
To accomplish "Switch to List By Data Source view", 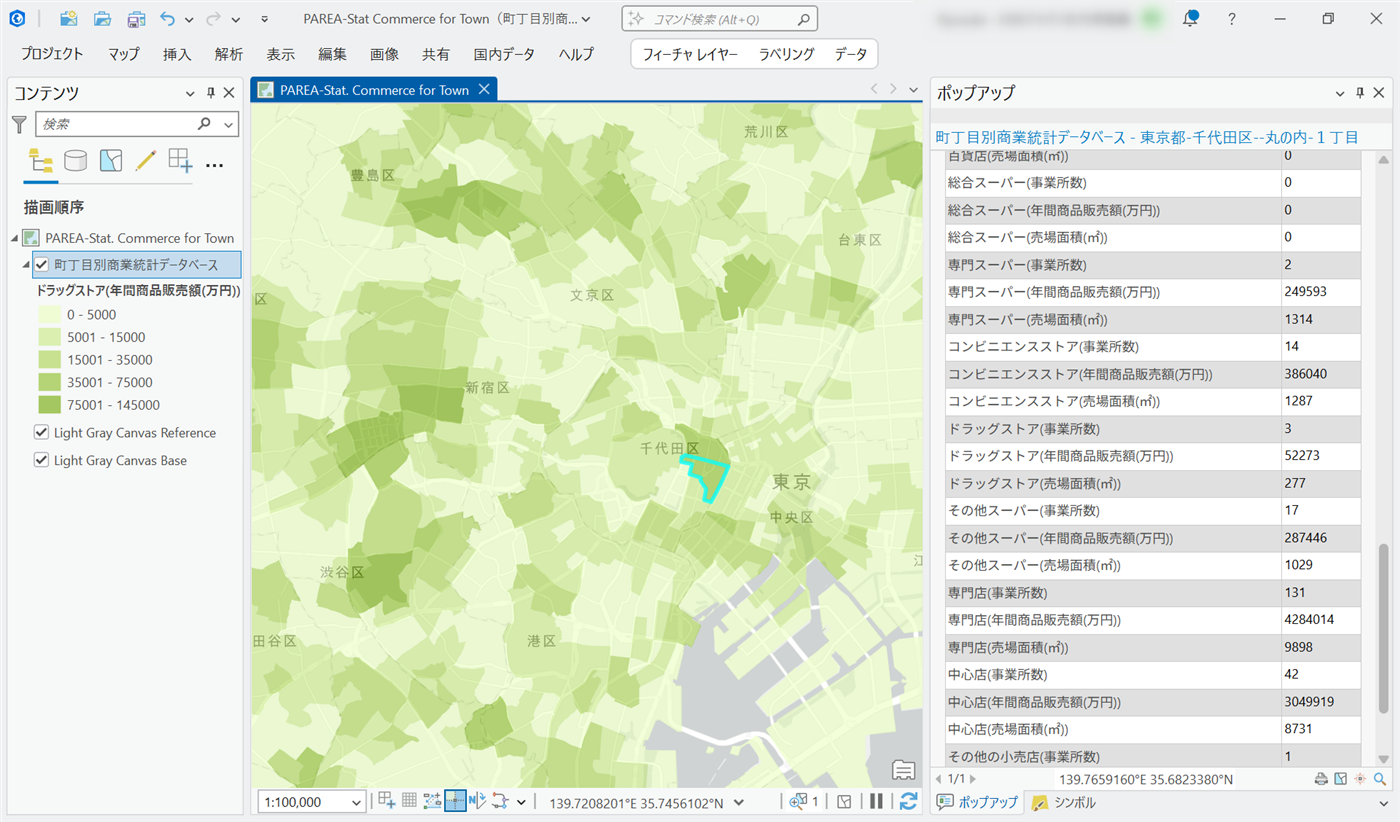I will (75, 161).
